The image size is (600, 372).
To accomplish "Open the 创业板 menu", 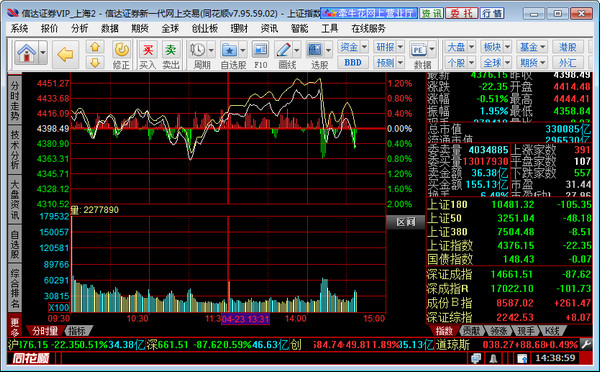I will point(205,28).
